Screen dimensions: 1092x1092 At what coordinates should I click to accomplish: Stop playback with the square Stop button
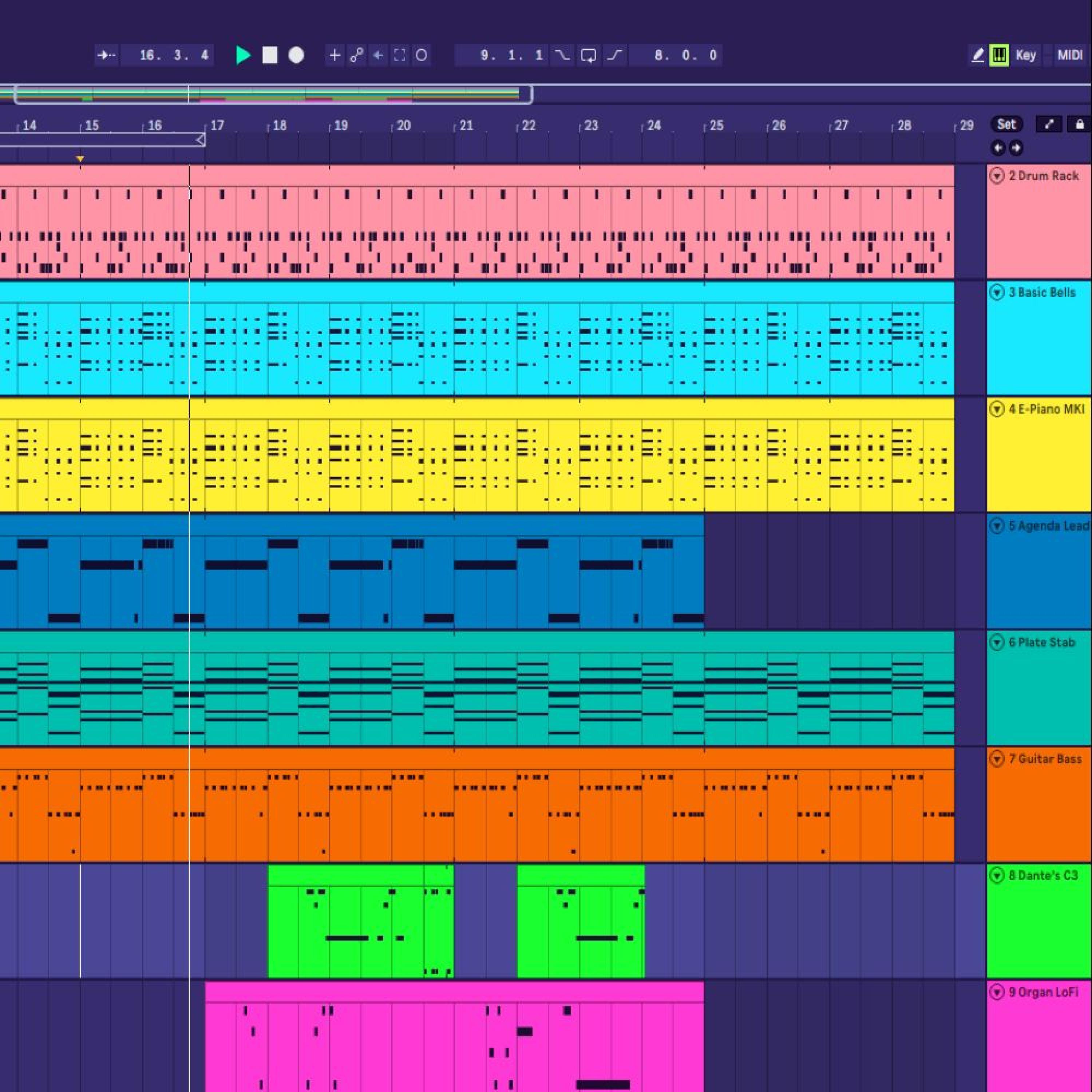click(270, 55)
